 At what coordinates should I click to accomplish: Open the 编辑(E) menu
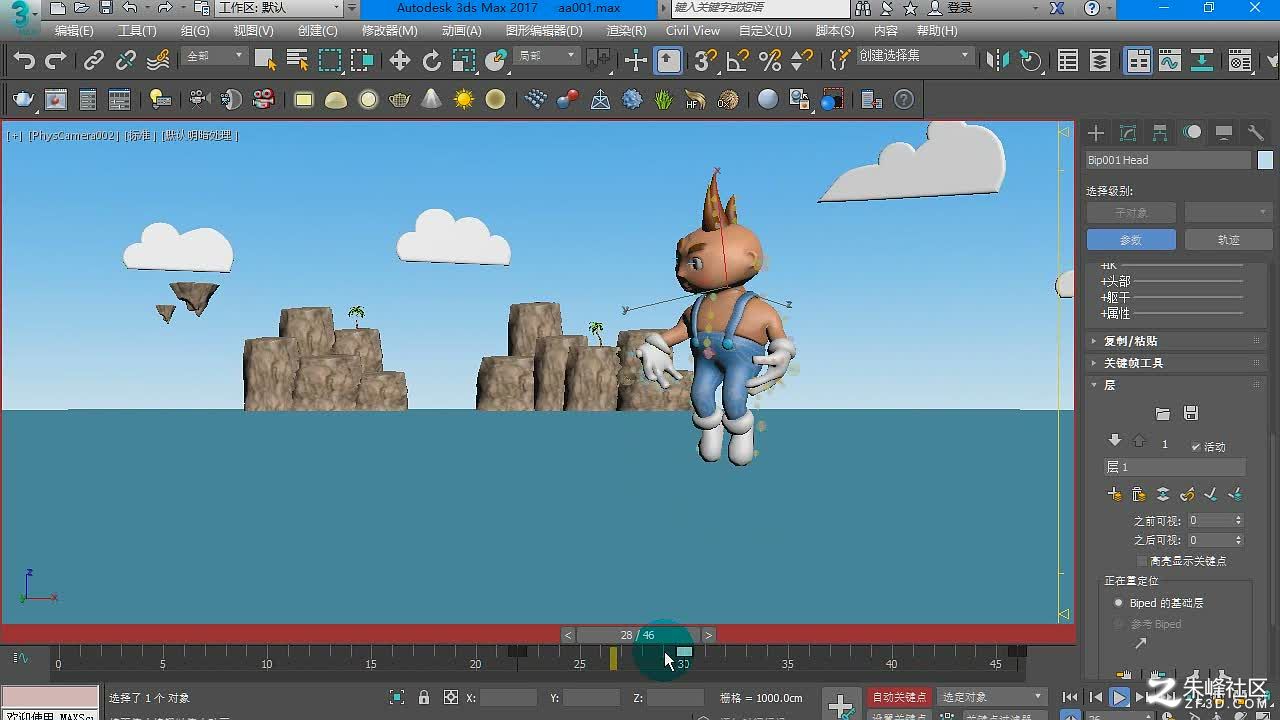[x=74, y=31]
